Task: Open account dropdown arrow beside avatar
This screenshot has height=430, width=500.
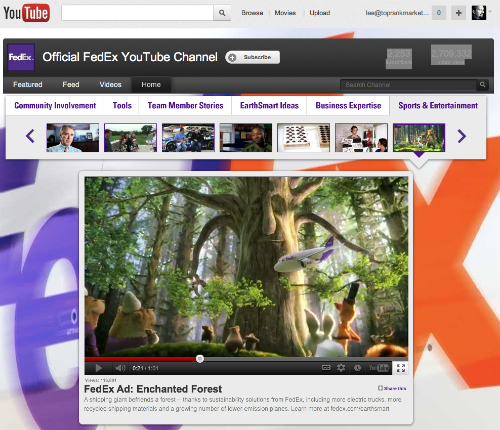Action: (x=490, y=12)
